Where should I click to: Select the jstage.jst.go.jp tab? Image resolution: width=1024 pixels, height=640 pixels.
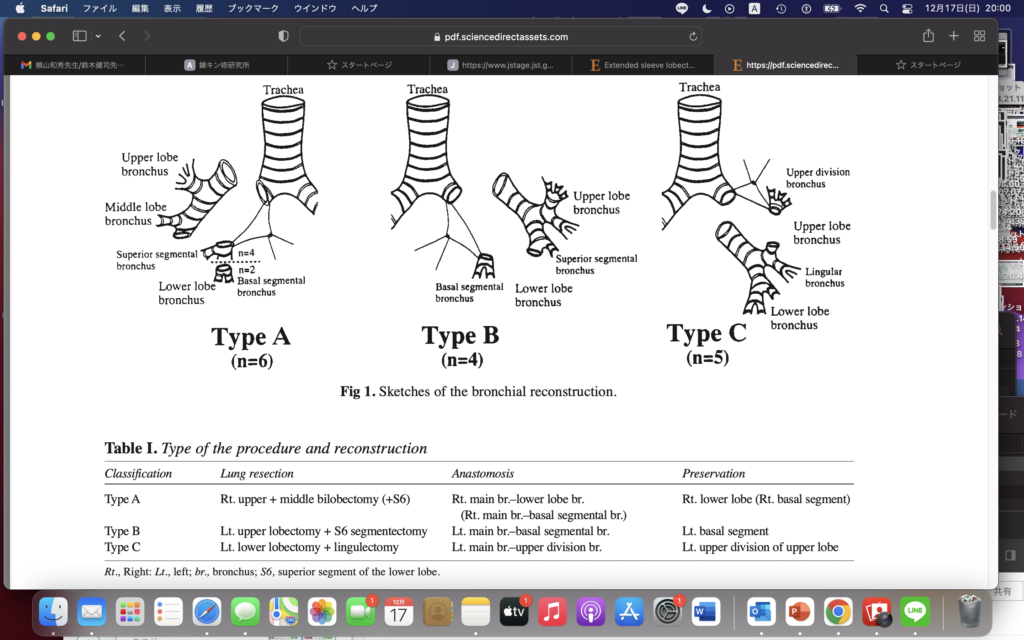(x=505, y=65)
